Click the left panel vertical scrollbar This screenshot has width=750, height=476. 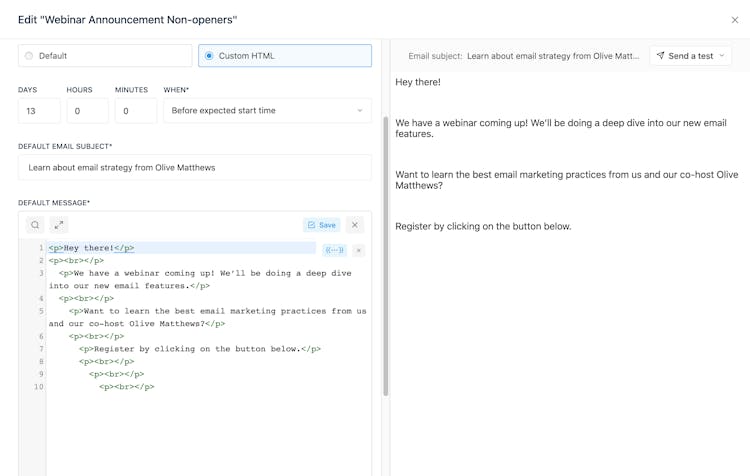tap(385, 250)
